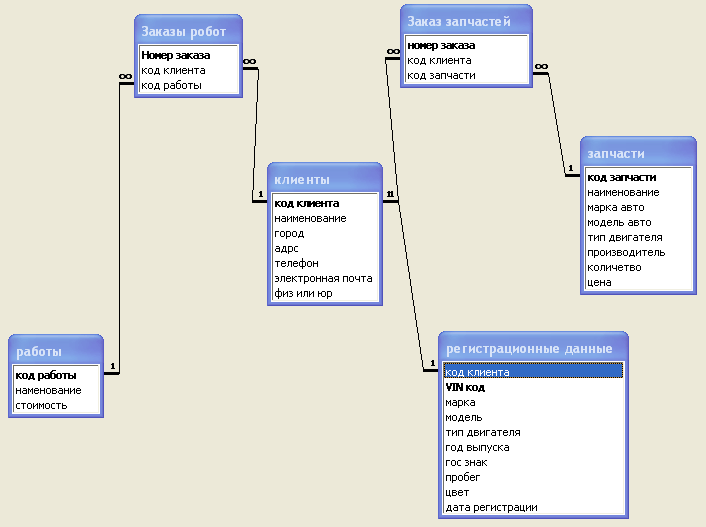The image size is (706, 527).
Task: Select the дата регистрации field
Action: (x=533, y=507)
